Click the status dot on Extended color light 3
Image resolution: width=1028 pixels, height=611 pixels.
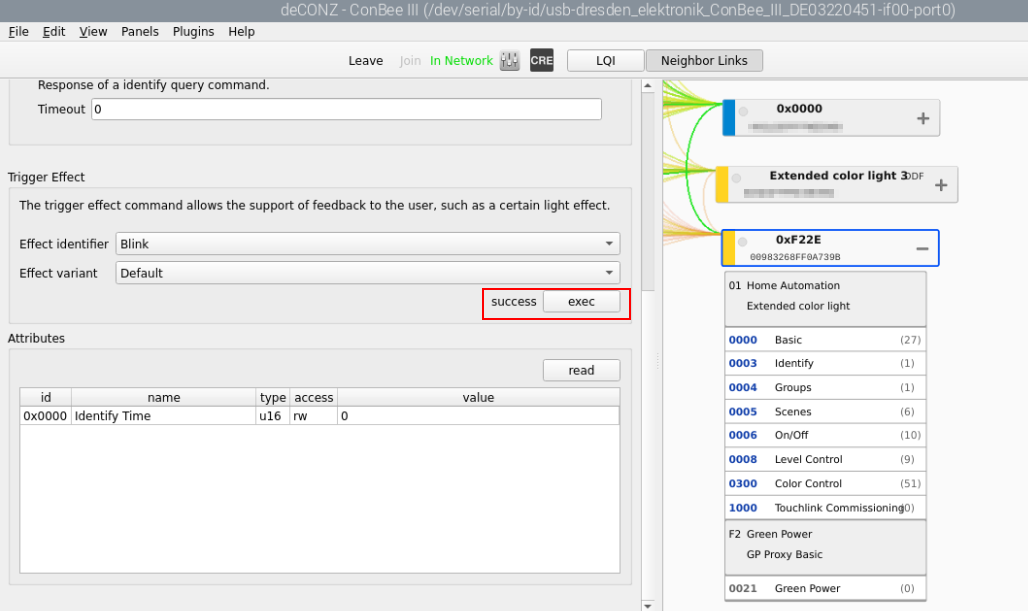point(736,178)
